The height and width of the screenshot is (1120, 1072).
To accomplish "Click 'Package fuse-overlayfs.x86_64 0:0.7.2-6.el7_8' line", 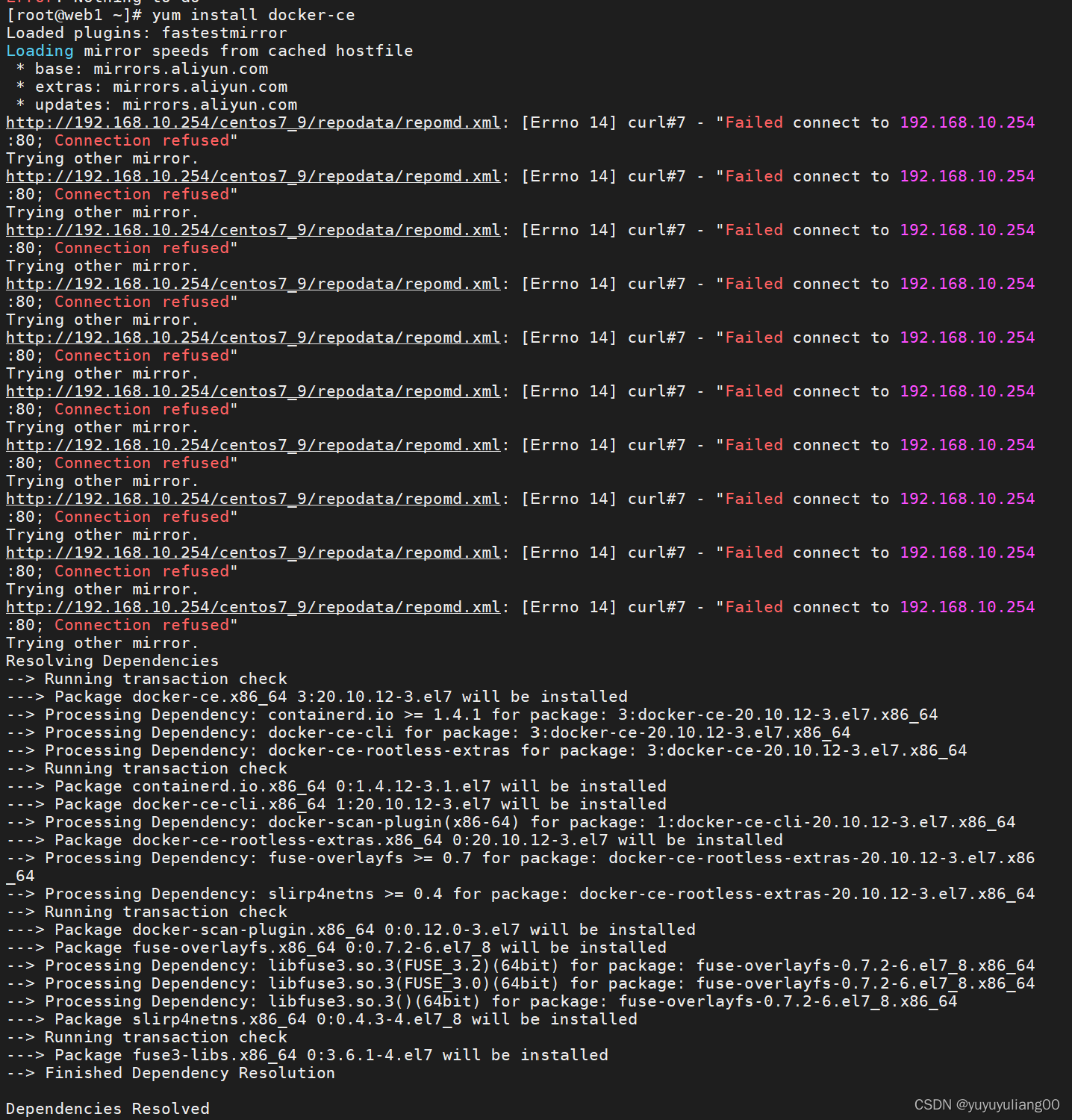I will (337, 948).
